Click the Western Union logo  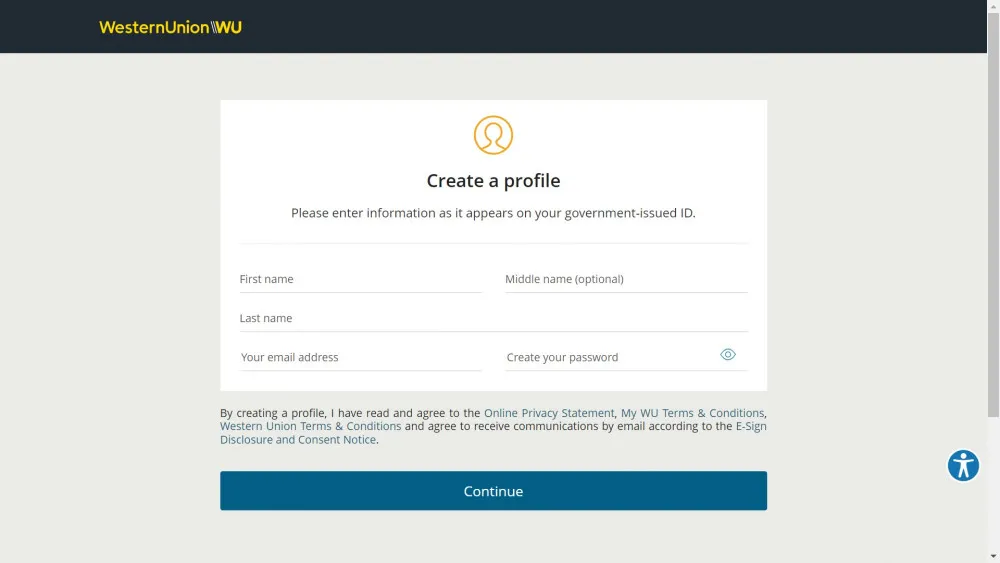tap(170, 27)
